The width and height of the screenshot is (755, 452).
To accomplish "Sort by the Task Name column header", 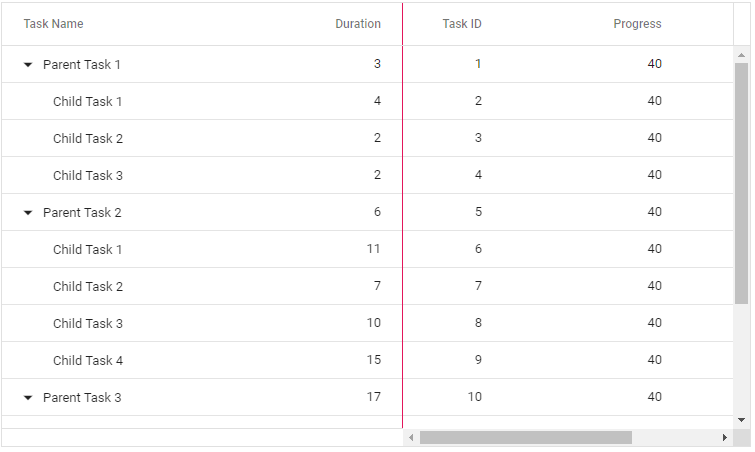I will [x=53, y=24].
